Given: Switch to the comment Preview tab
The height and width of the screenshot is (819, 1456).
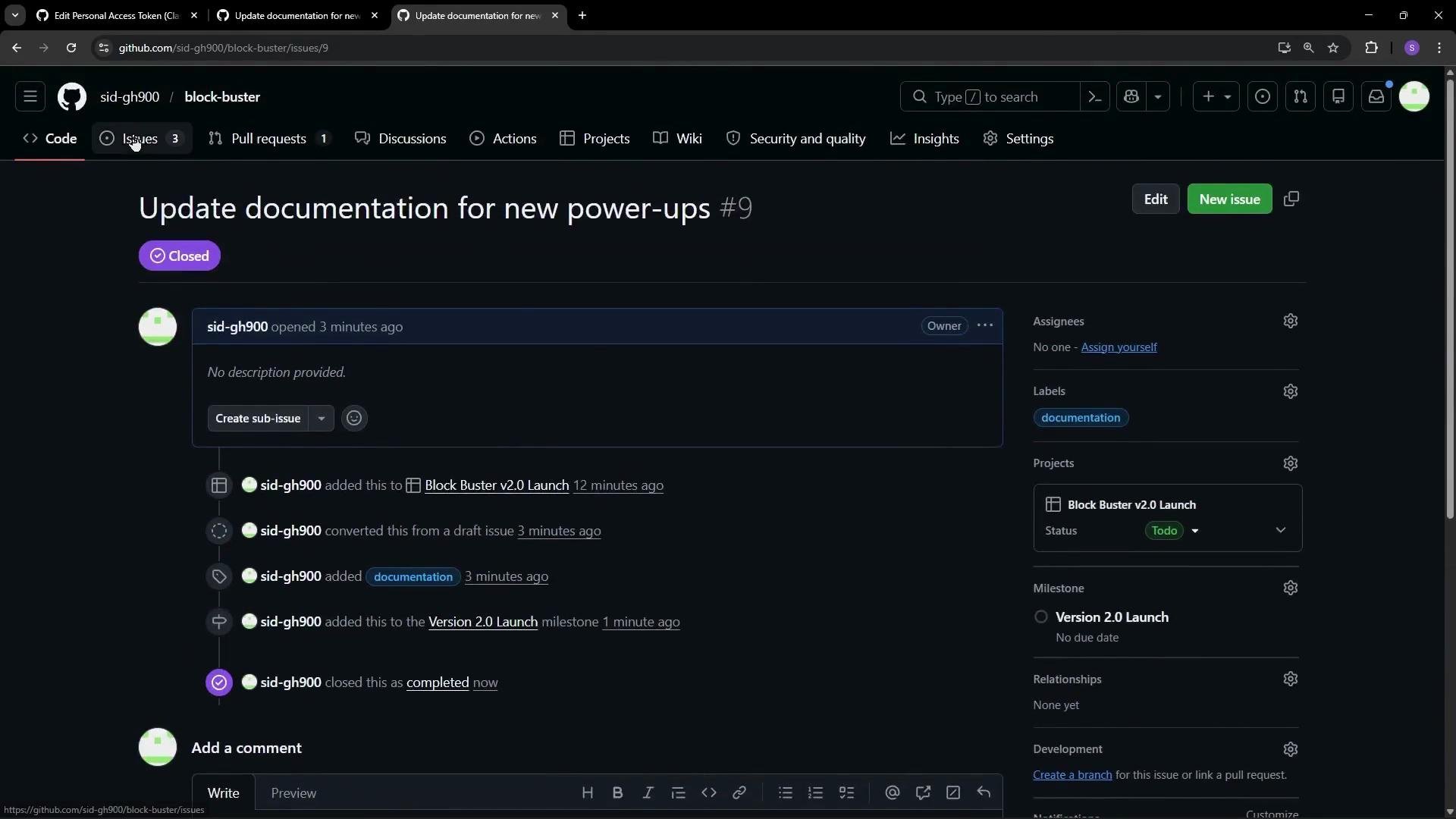Looking at the screenshot, I should (x=293, y=793).
